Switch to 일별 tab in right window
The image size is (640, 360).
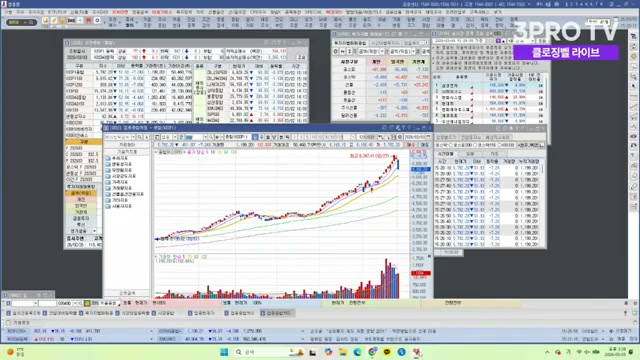click(470, 154)
